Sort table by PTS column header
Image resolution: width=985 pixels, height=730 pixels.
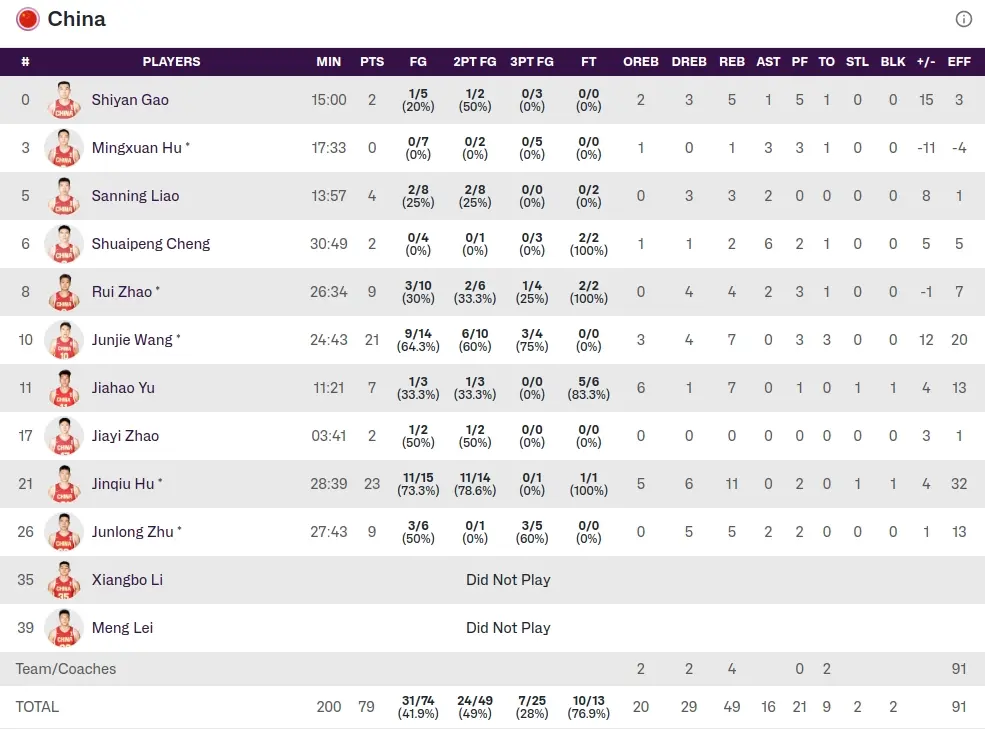pos(372,62)
